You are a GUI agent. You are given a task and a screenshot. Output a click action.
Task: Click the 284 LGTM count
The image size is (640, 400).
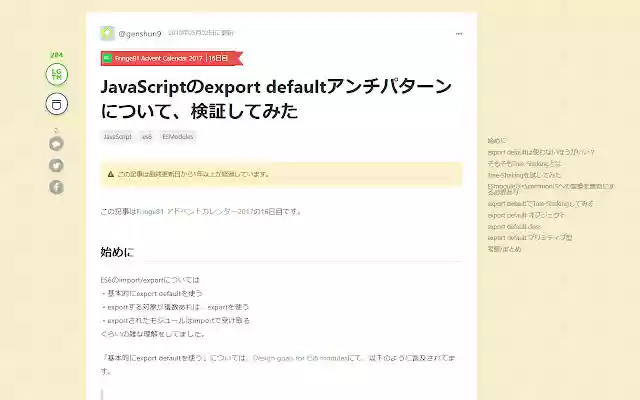[x=56, y=55]
